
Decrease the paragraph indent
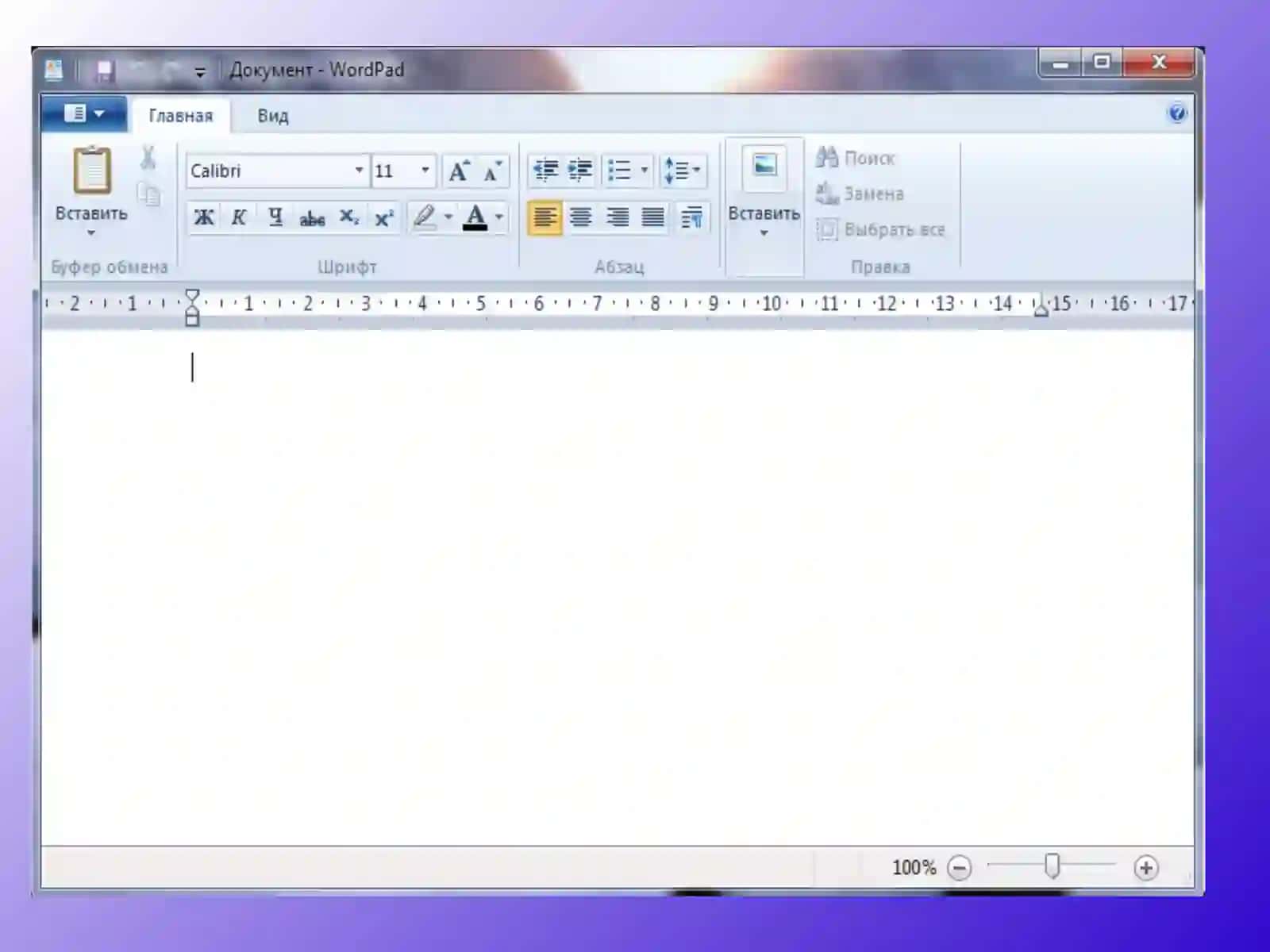[545, 170]
